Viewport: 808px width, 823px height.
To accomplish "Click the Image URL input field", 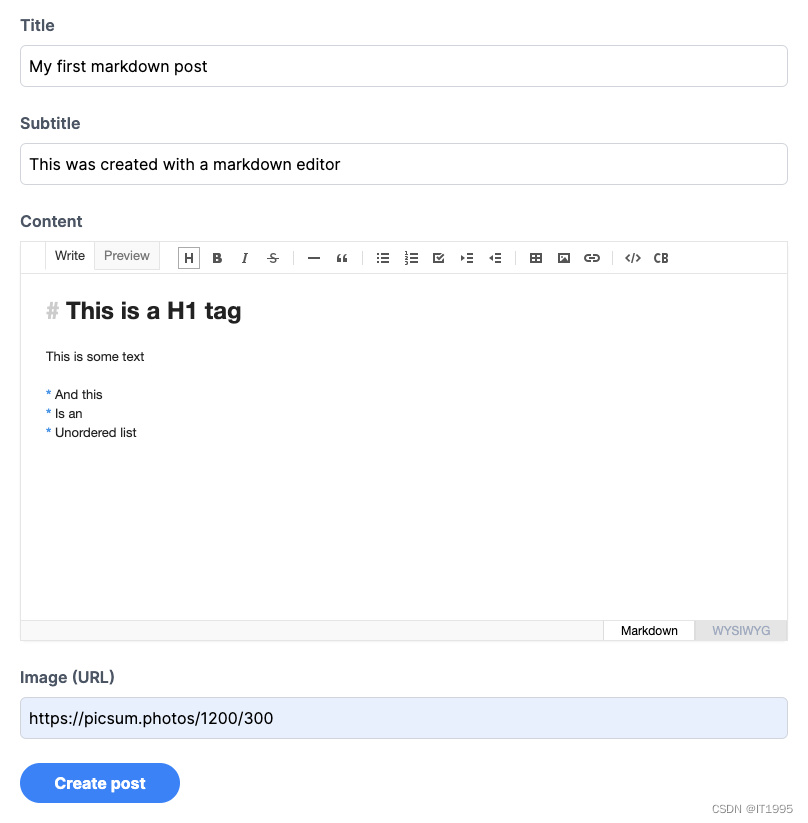I will click(403, 717).
